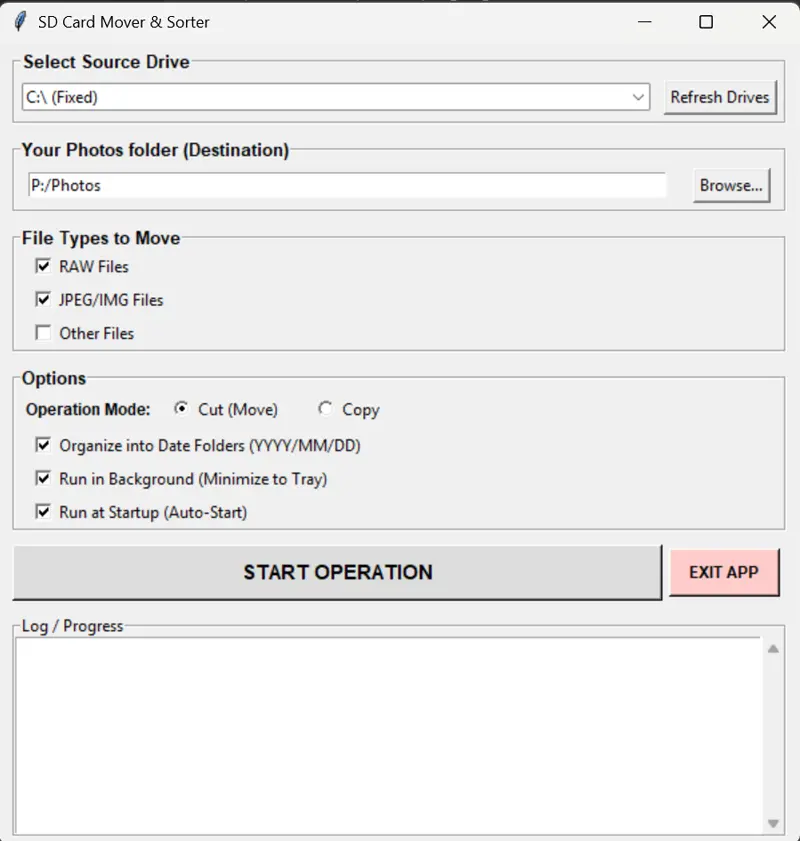Toggle Organize into Date Folders option

click(x=43, y=446)
